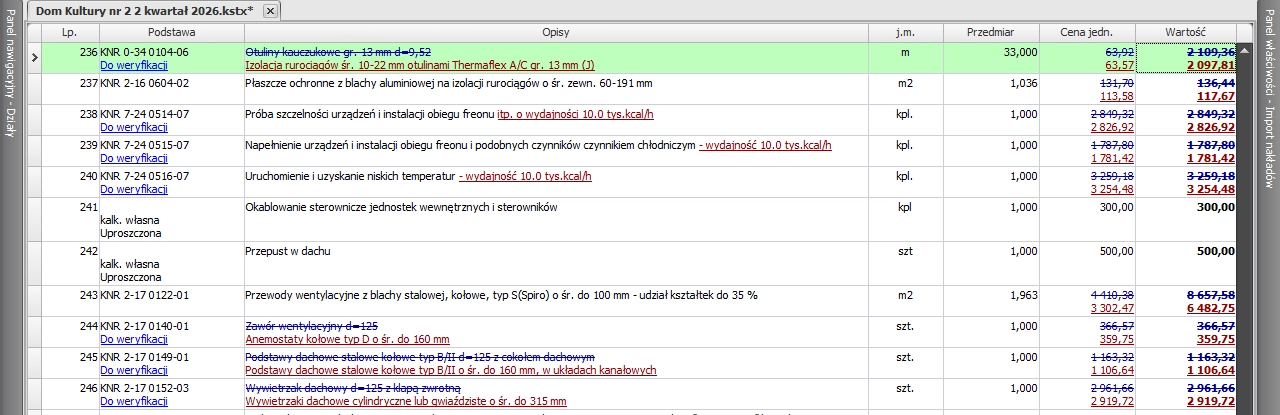Select description Płaszcze ochronne z blachy aluminiowej

[x=449, y=83]
